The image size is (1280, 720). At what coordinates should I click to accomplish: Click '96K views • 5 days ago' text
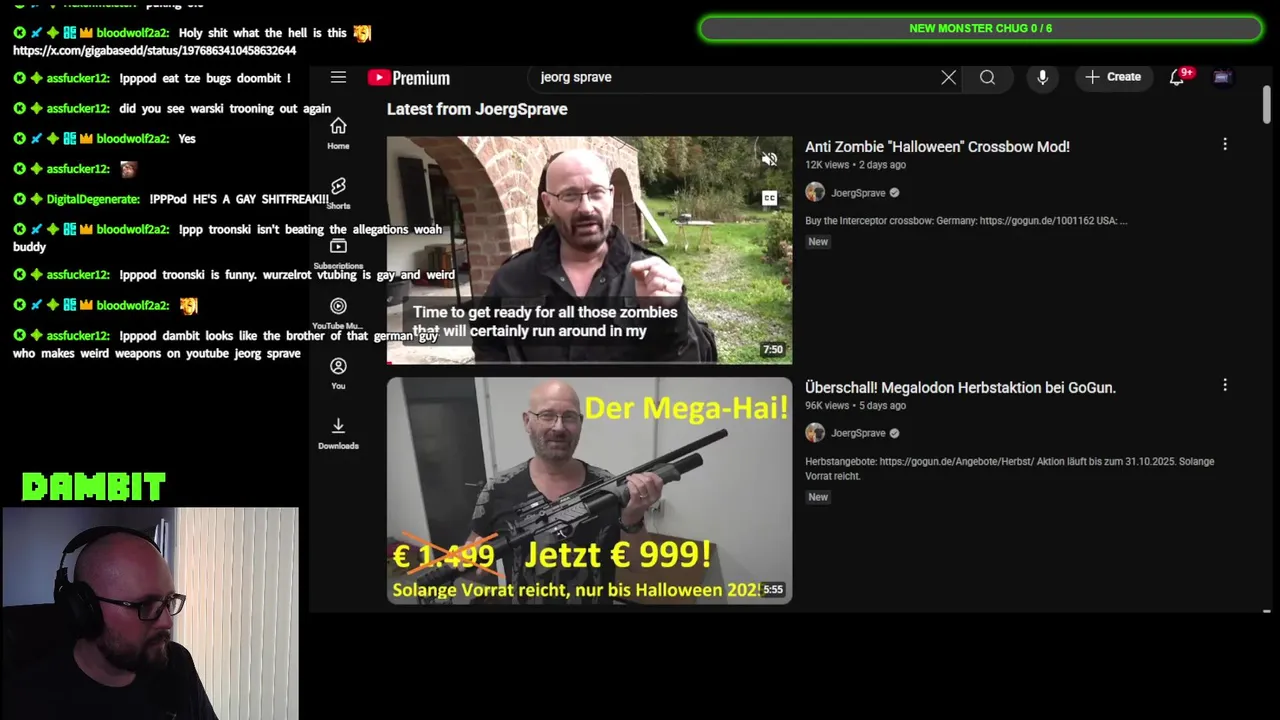tap(855, 405)
